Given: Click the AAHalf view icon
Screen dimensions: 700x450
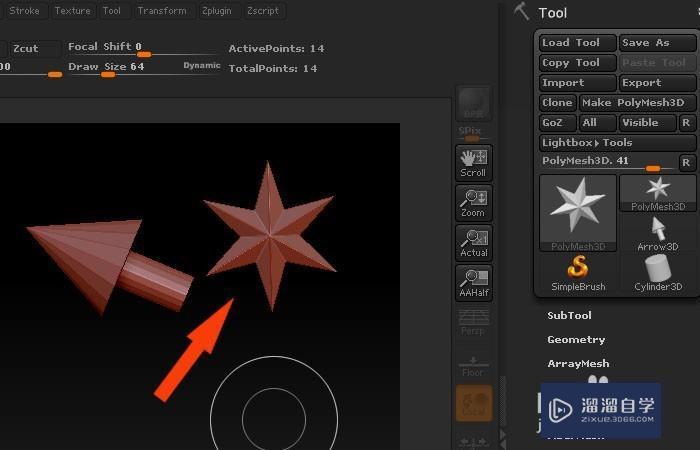Looking at the screenshot, I should point(474,283).
